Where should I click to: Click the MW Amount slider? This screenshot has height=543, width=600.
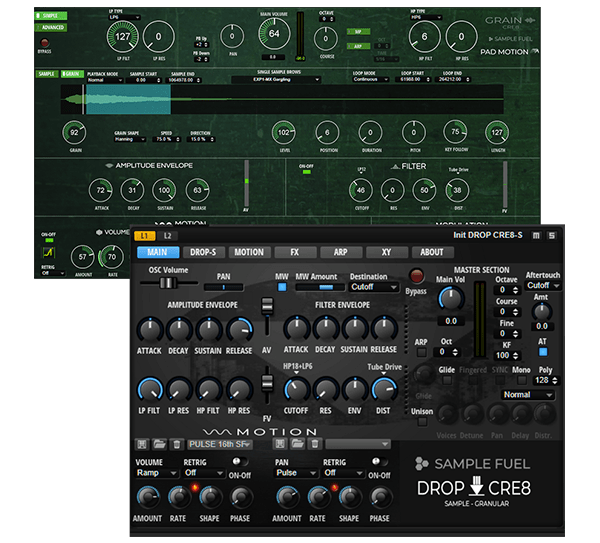(x=320, y=287)
